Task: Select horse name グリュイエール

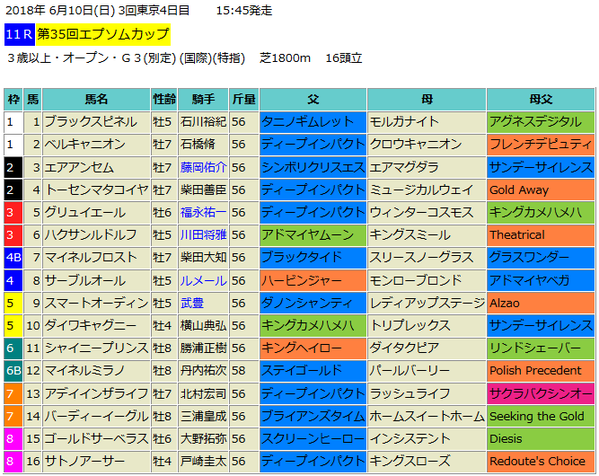Action: coord(85,212)
